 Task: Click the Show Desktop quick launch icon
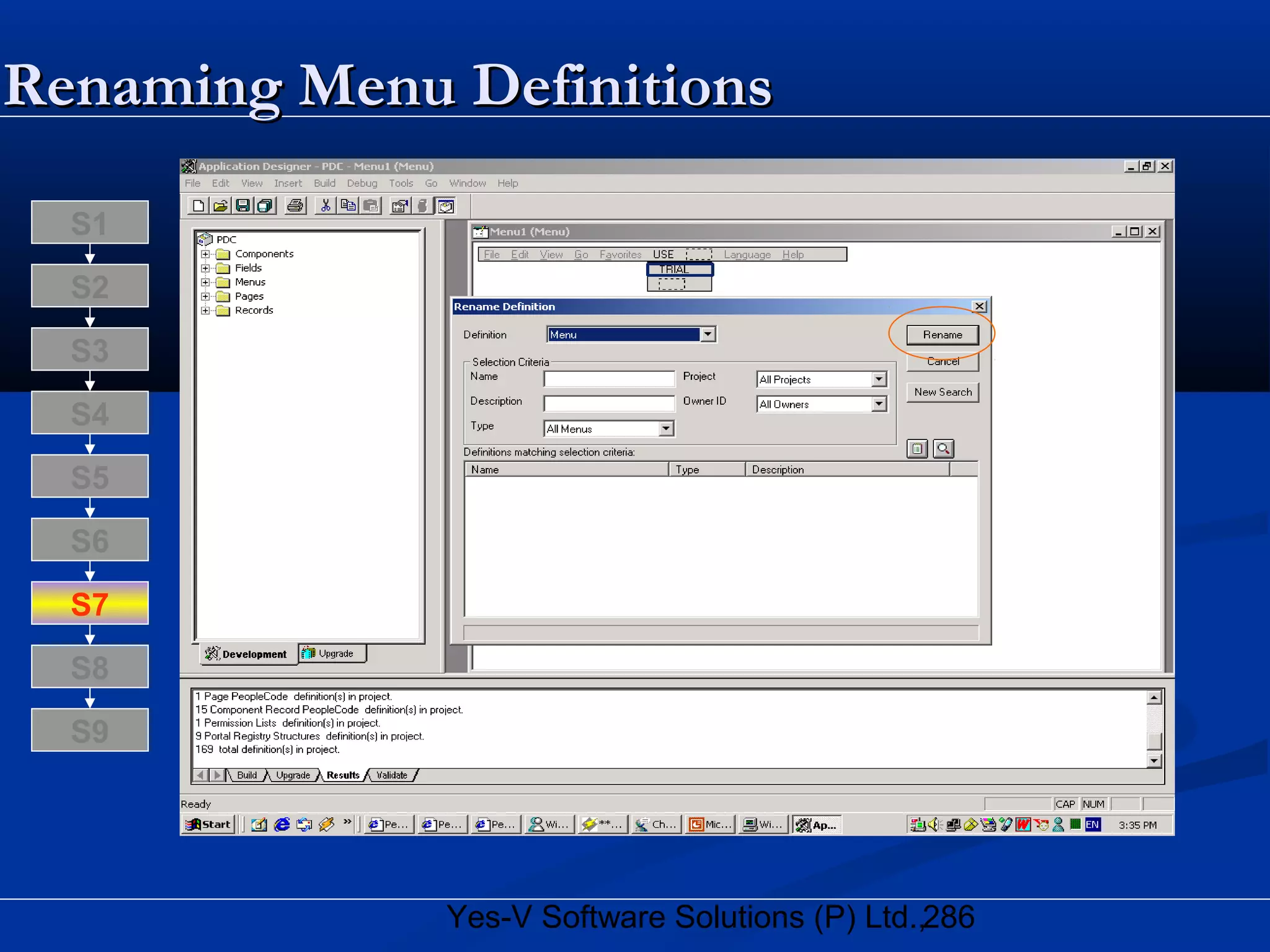259,824
